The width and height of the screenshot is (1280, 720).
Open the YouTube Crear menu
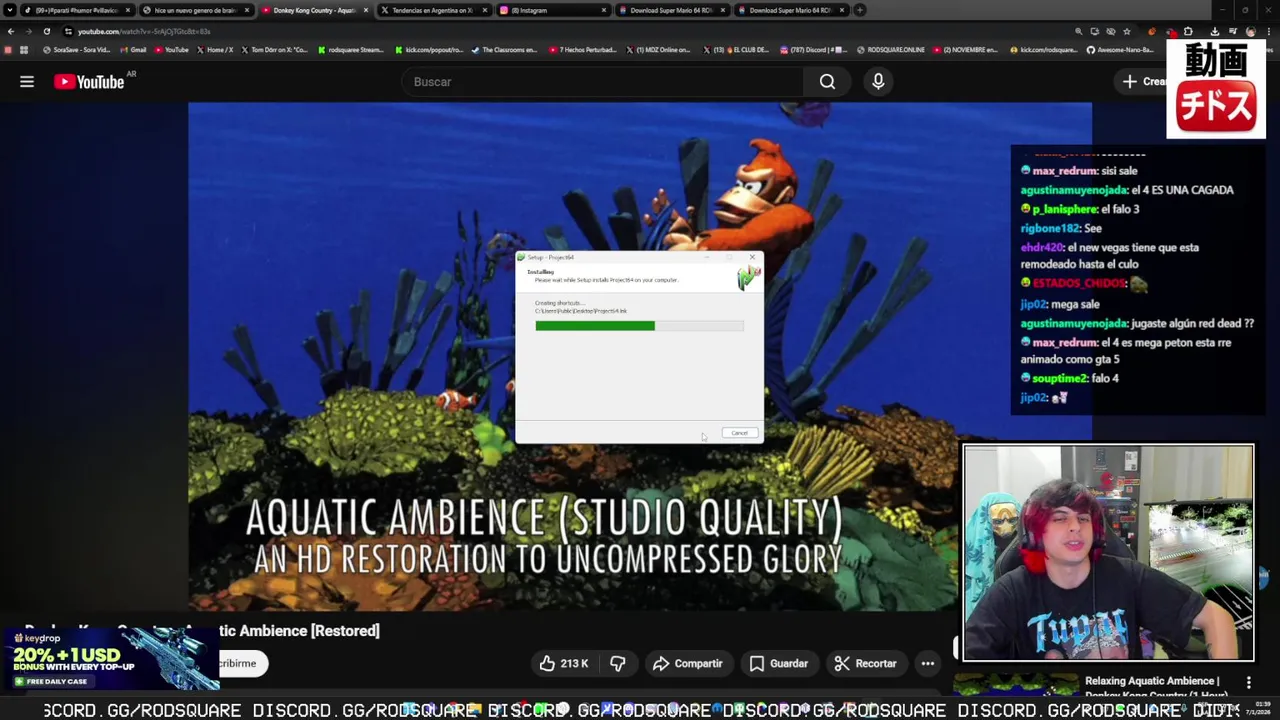tap(1142, 82)
